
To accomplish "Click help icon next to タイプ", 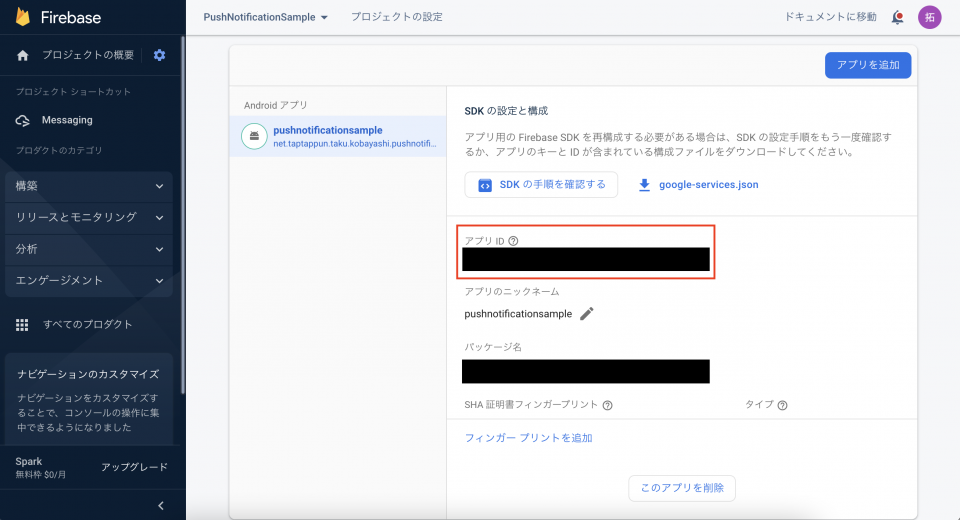I will click(782, 405).
